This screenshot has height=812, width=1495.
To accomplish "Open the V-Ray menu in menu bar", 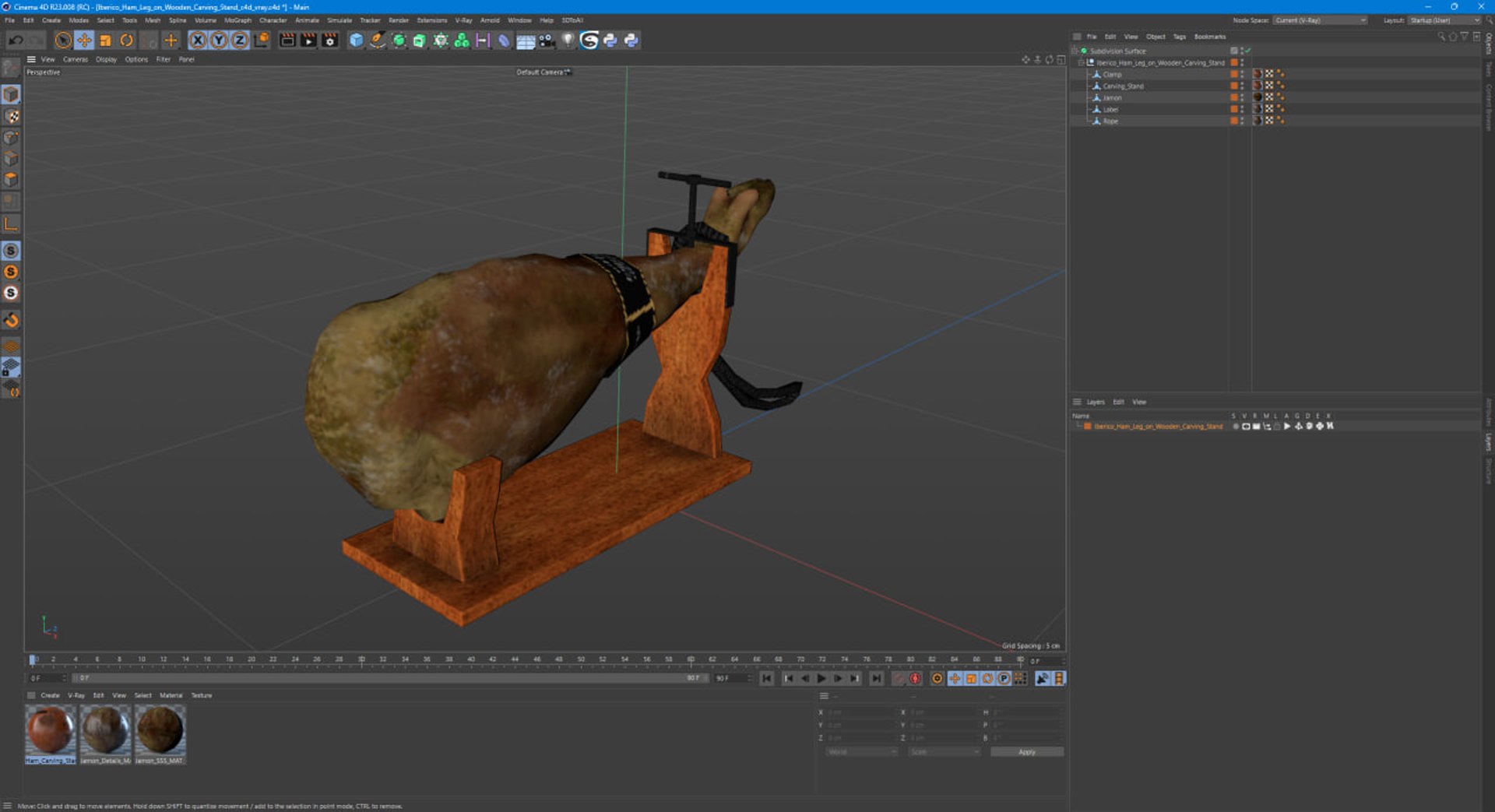I will (463, 20).
